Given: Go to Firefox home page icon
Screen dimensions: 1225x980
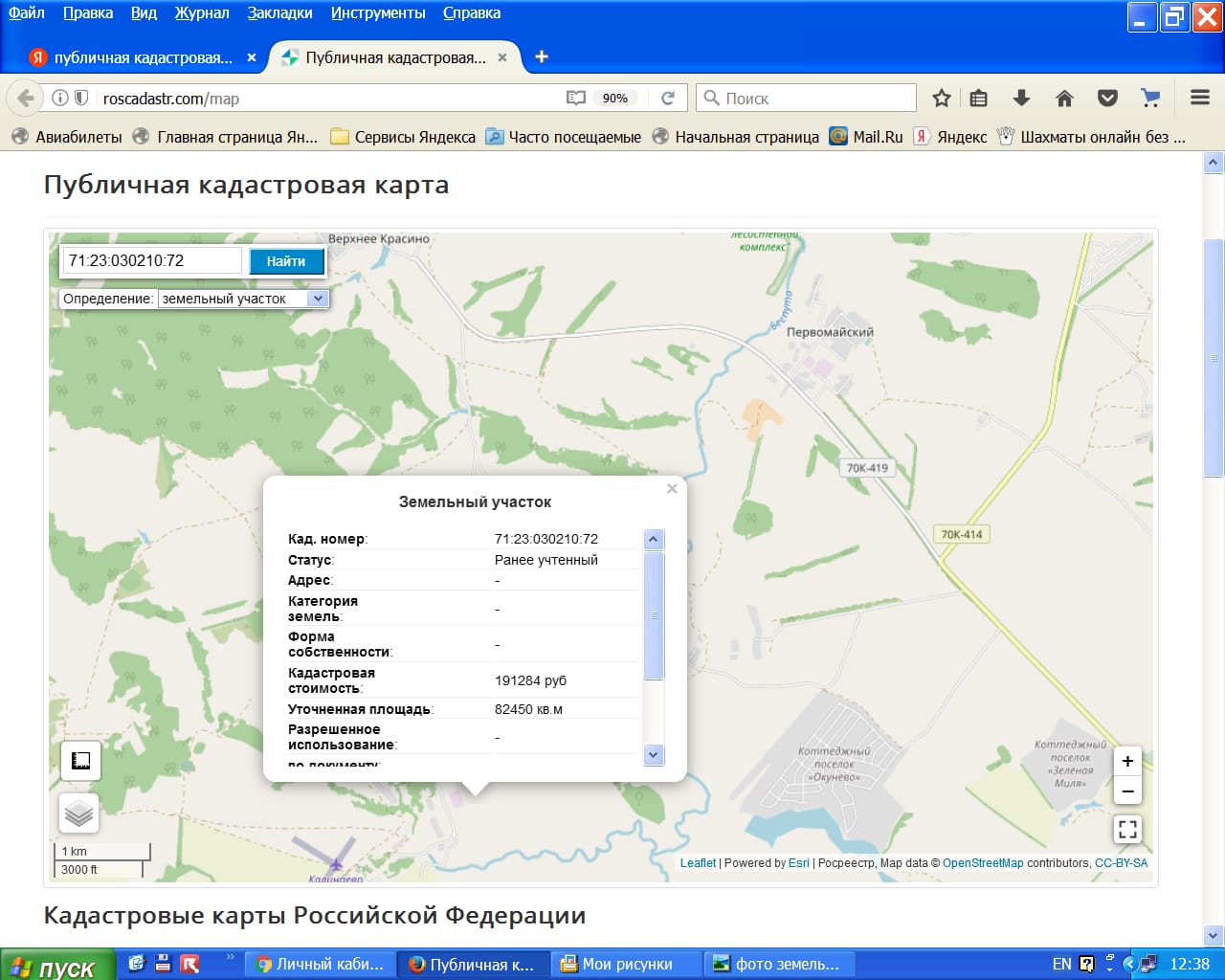Looking at the screenshot, I should (x=1064, y=98).
